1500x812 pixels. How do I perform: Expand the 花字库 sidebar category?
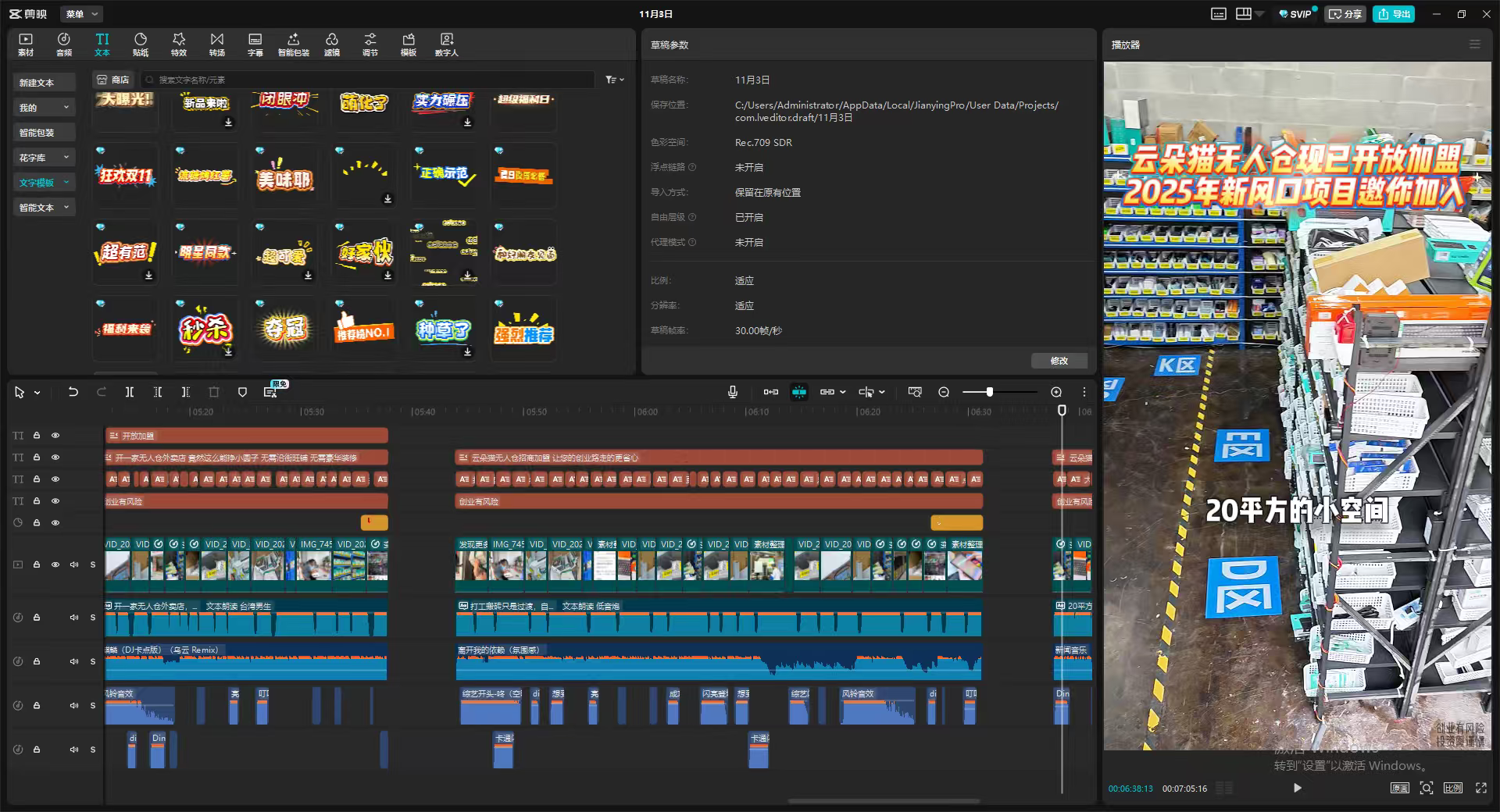click(x=66, y=158)
